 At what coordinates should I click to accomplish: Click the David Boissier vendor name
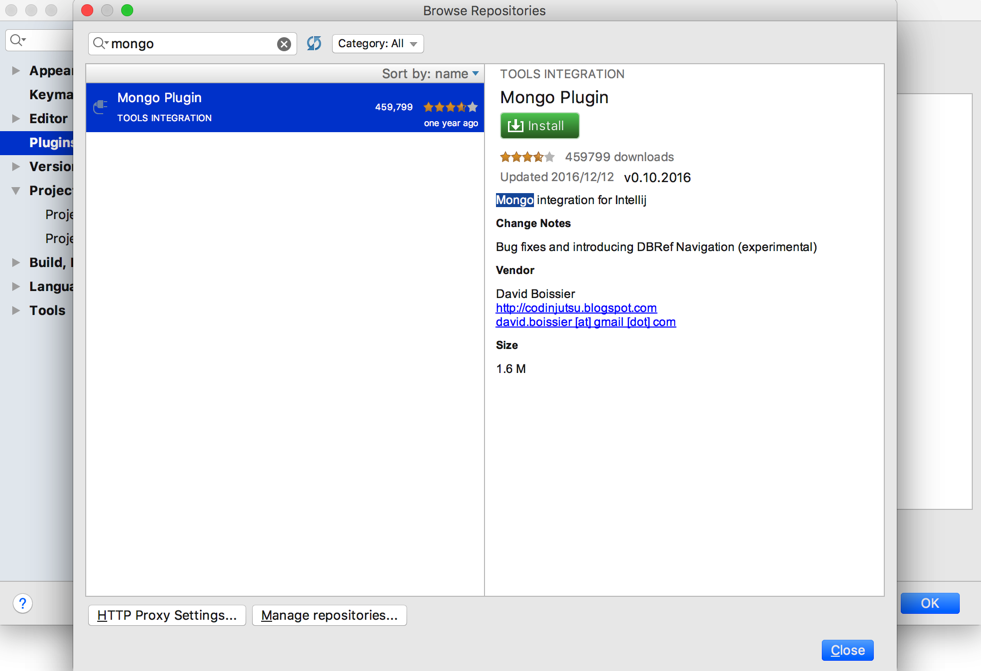point(535,294)
